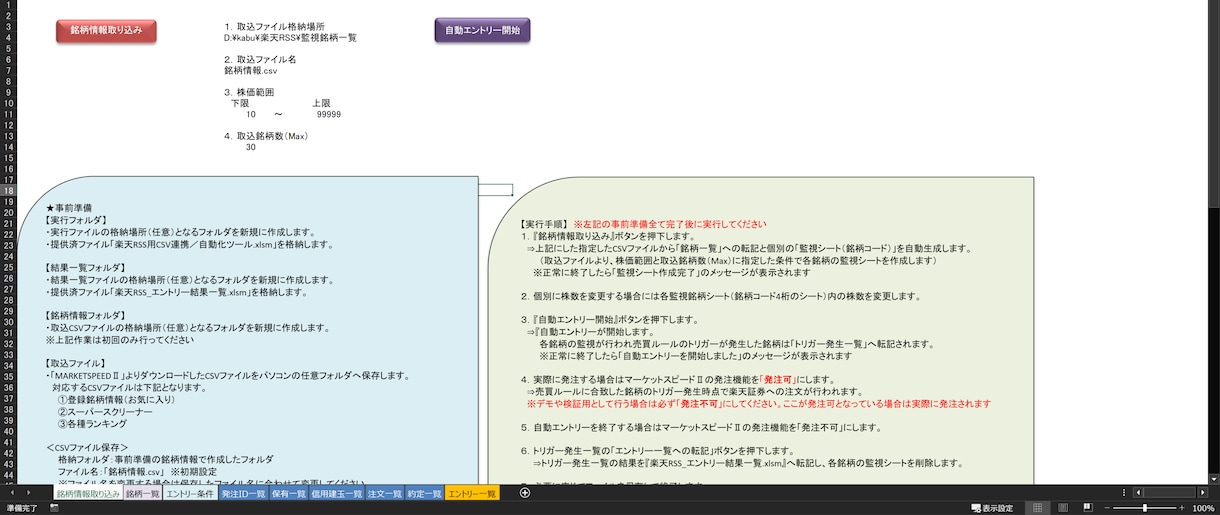Image resolution: width=1220 pixels, height=515 pixels.
Task: Click horizontal scrollbar left arrow
Action: [x=1136, y=493]
